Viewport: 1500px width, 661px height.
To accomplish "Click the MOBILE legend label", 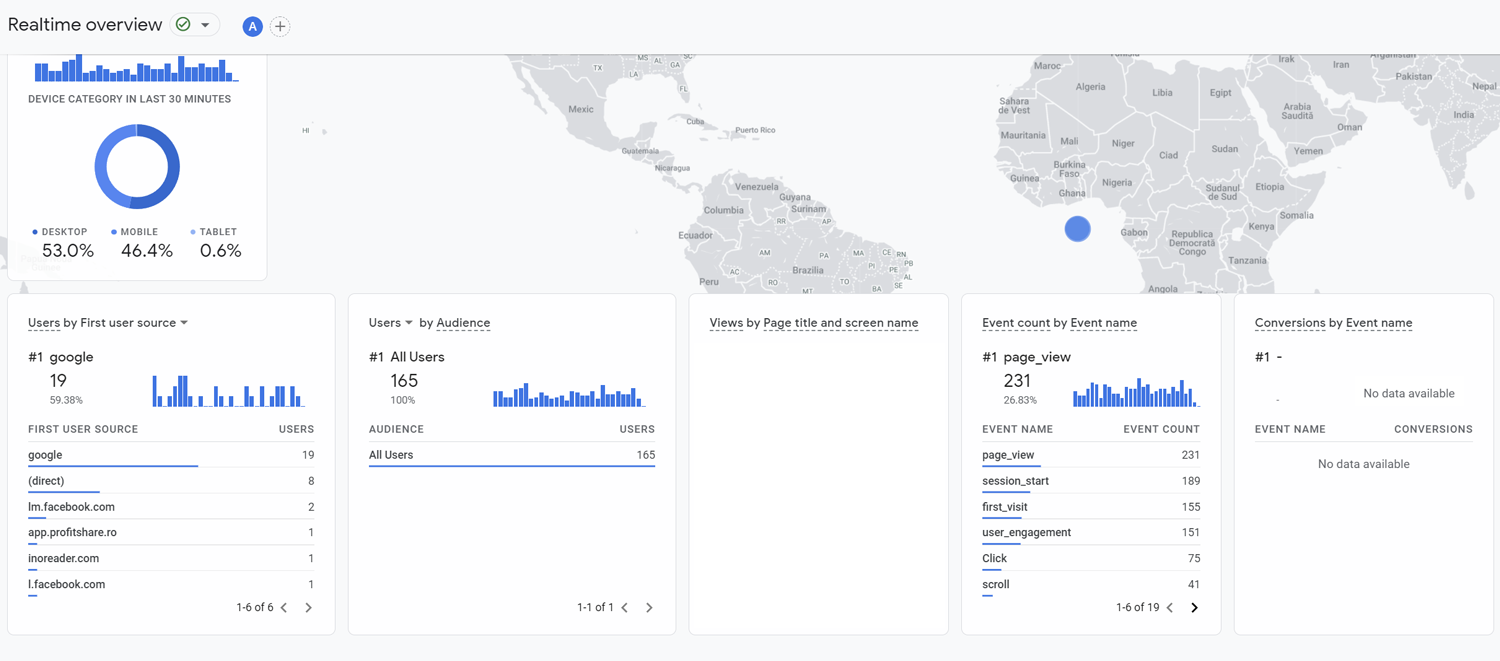I will pyautogui.click(x=140, y=232).
